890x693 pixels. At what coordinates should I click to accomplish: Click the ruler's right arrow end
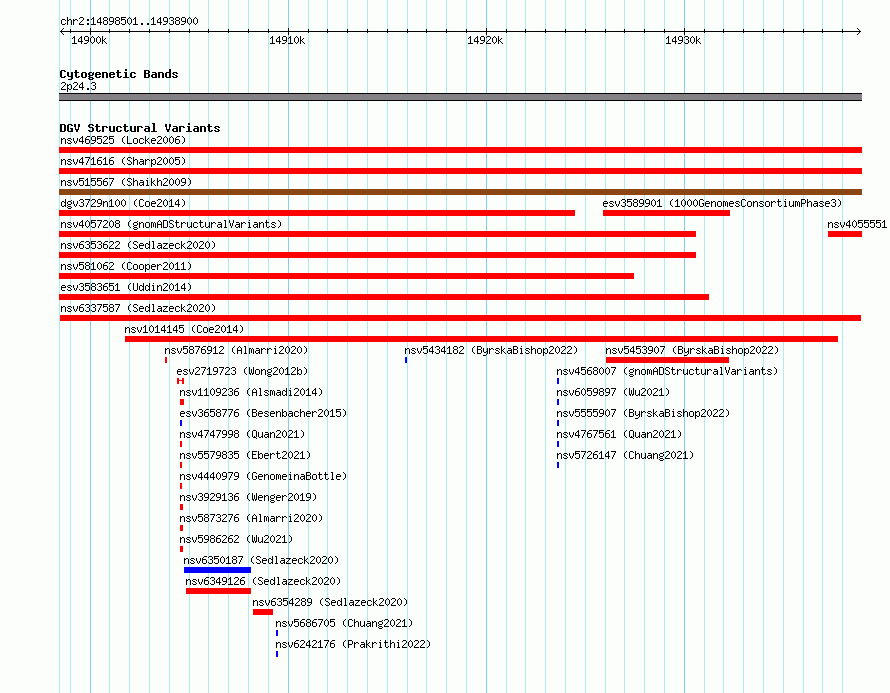tap(859, 31)
